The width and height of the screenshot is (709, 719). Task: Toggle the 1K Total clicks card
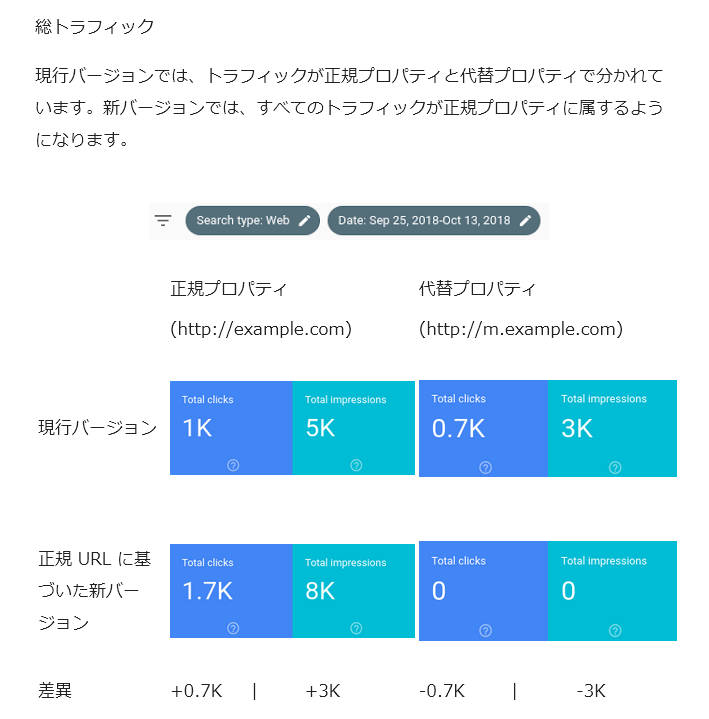pos(231,428)
